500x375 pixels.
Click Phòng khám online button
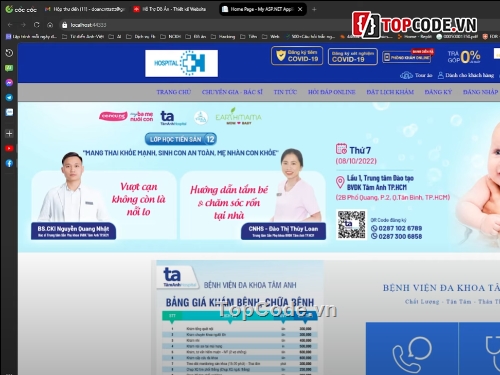pos(408,57)
